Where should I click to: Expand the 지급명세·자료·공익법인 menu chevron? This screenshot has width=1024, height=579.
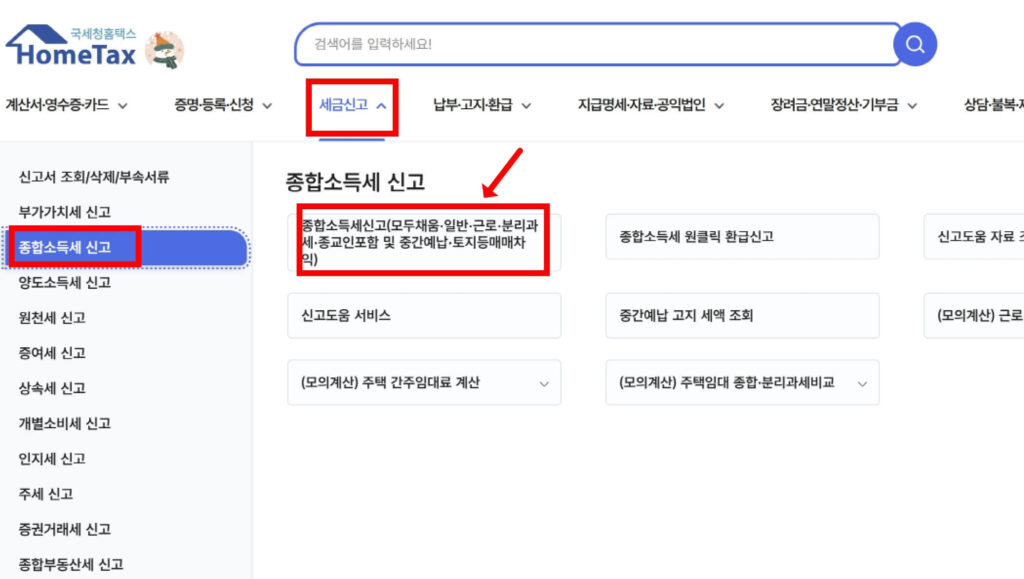(719, 106)
